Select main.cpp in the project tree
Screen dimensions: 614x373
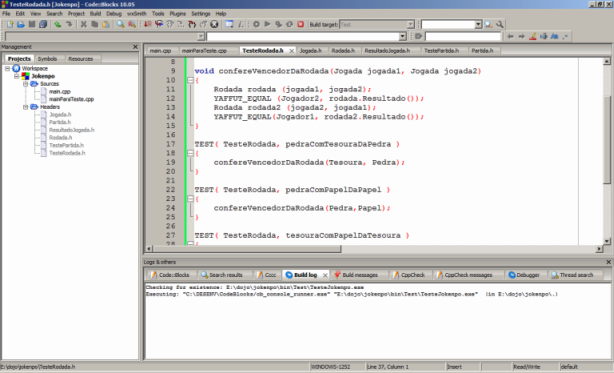[60, 92]
